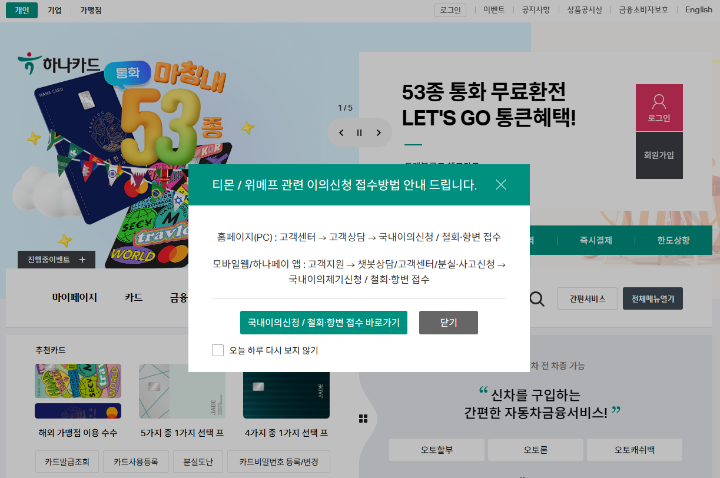Open 즉시결제 quick menu

[596, 240]
